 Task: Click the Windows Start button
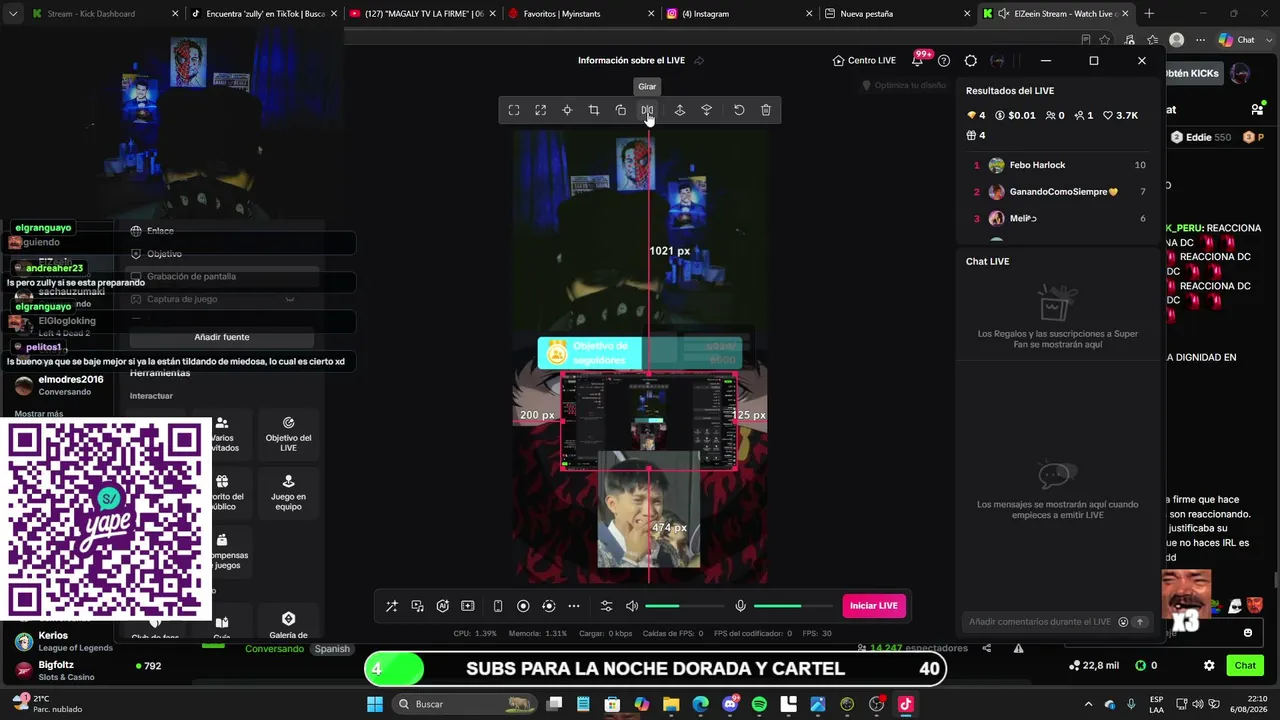pyautogui.click(x=375, y=704)
